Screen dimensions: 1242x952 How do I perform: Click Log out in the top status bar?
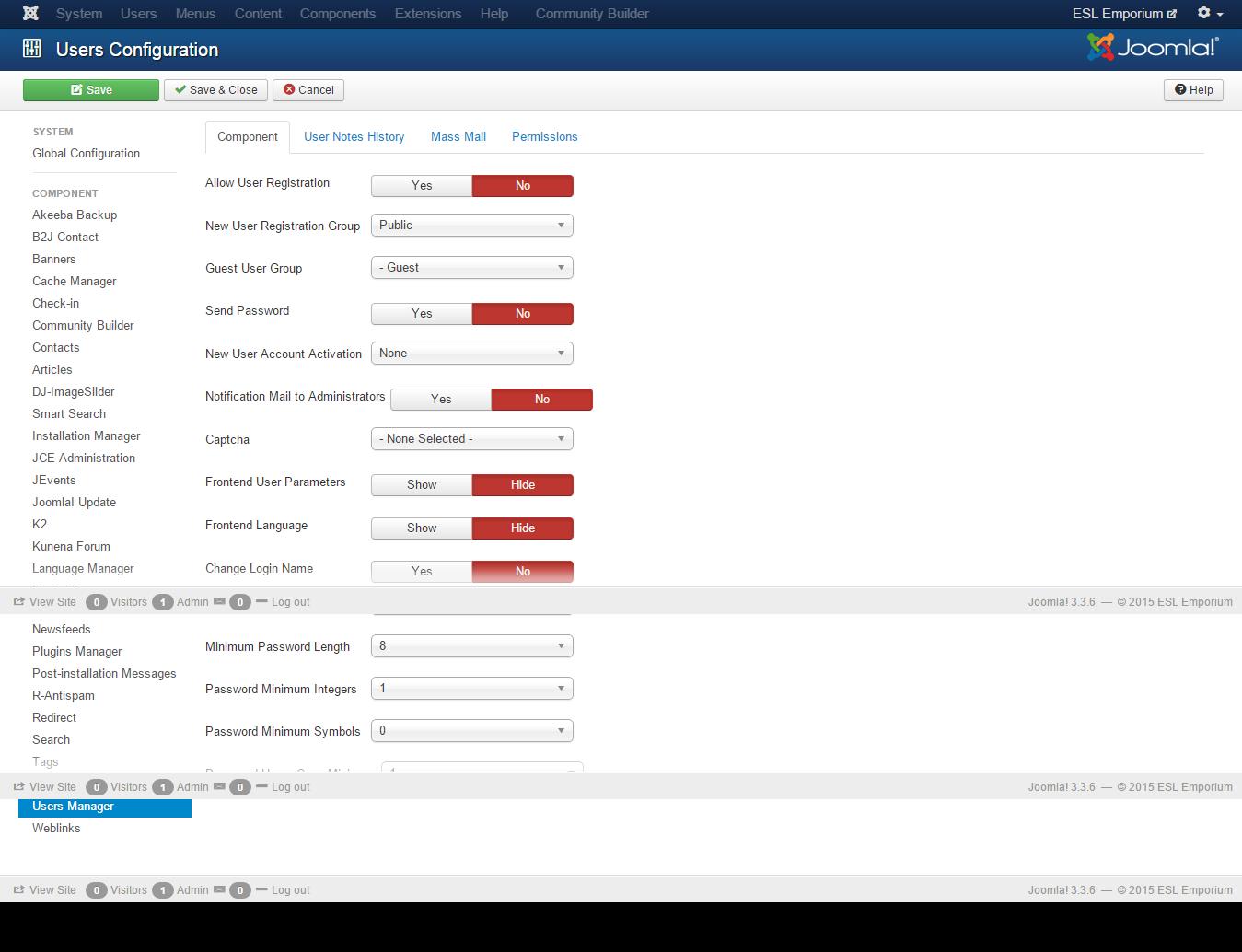pos(284,602)
